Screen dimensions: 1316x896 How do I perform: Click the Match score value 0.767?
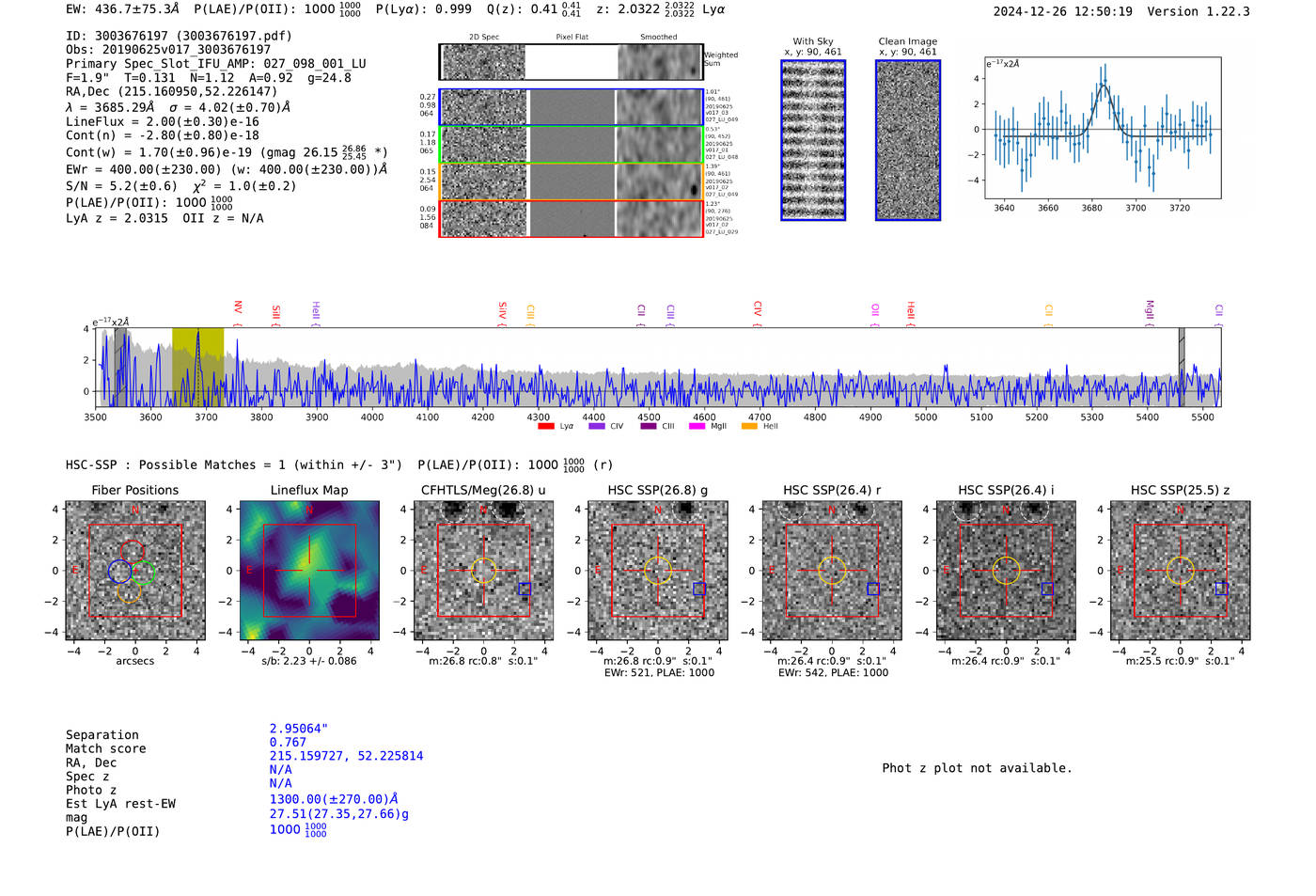(288, 742)
